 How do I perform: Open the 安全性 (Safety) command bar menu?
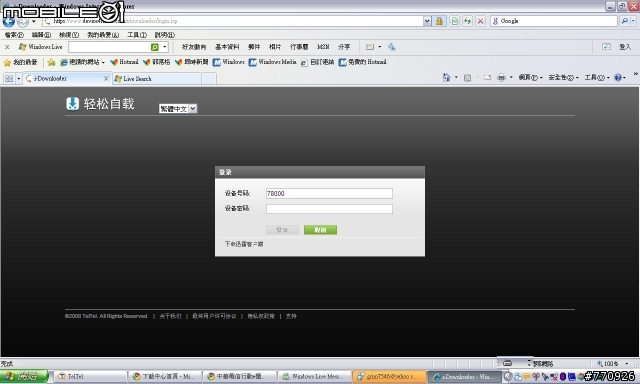[563, 78]
